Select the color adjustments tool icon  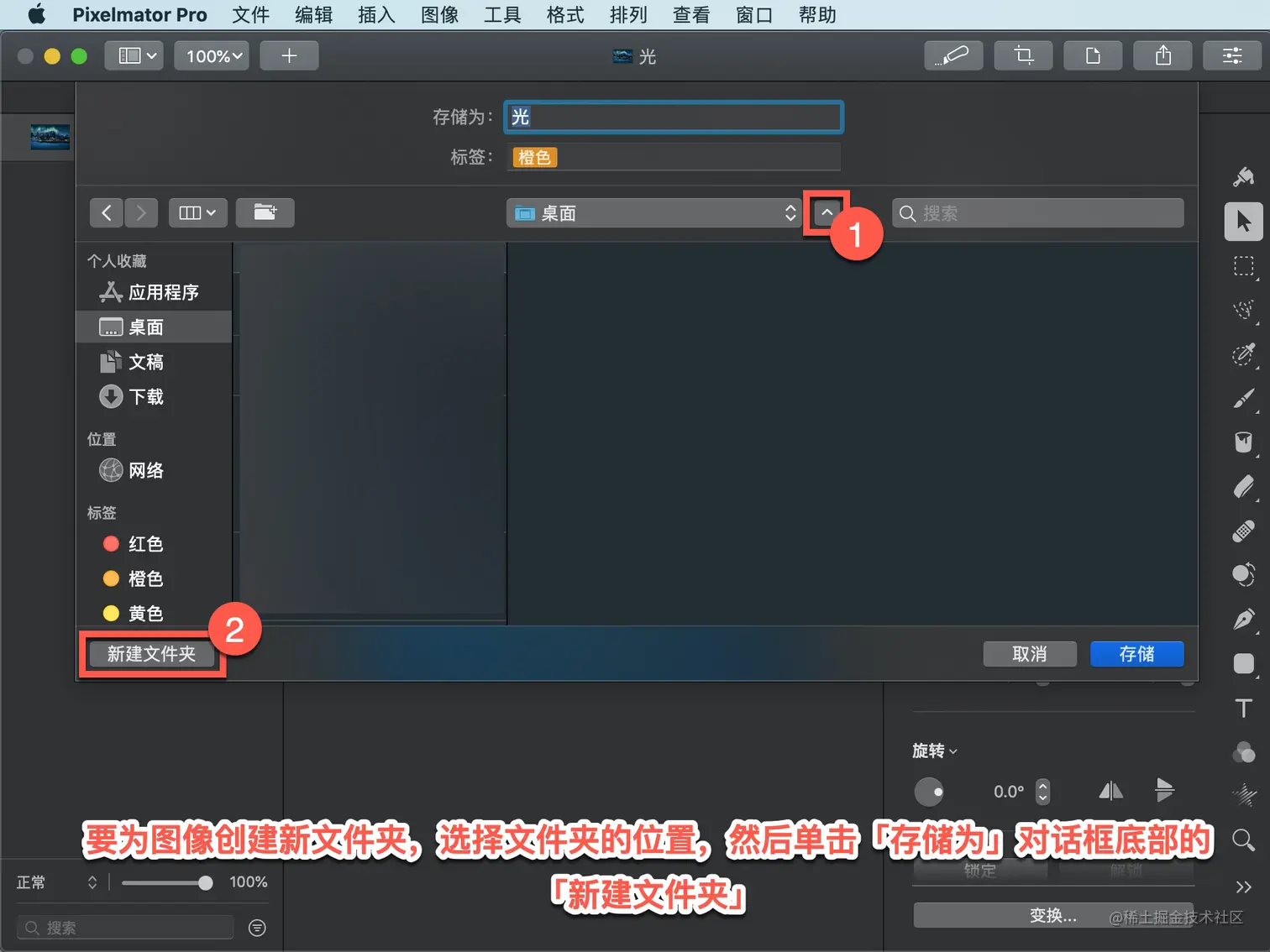click(x=1244, y=575)
